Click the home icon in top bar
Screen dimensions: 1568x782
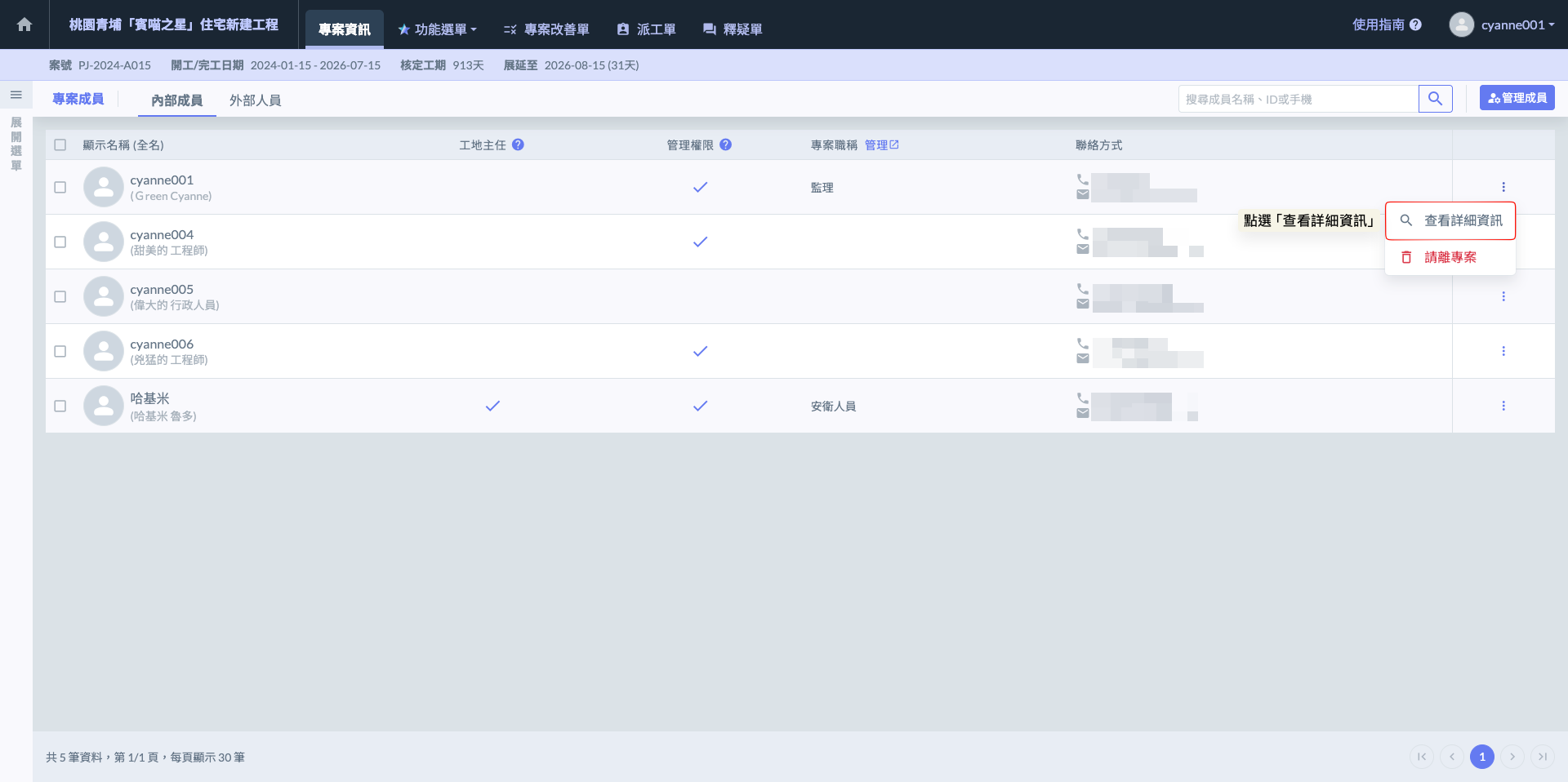[24, 24]
